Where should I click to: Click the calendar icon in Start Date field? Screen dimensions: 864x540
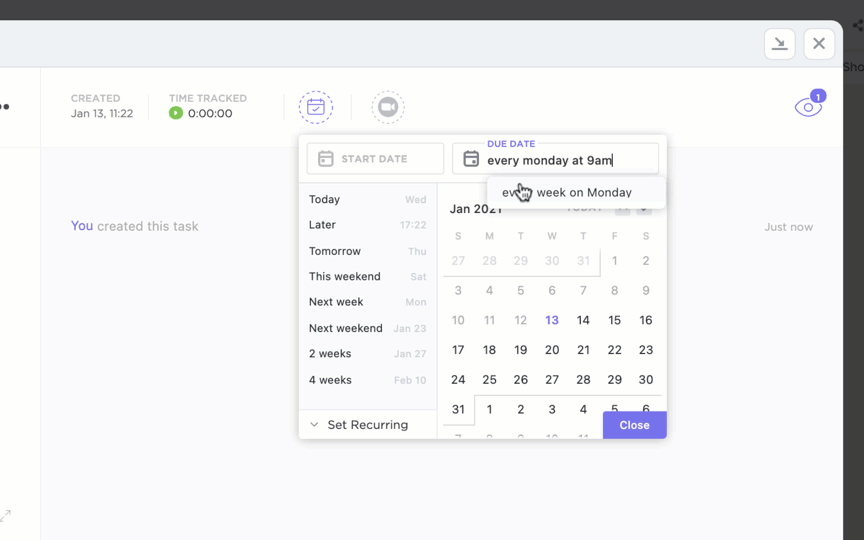coord(326,159)
